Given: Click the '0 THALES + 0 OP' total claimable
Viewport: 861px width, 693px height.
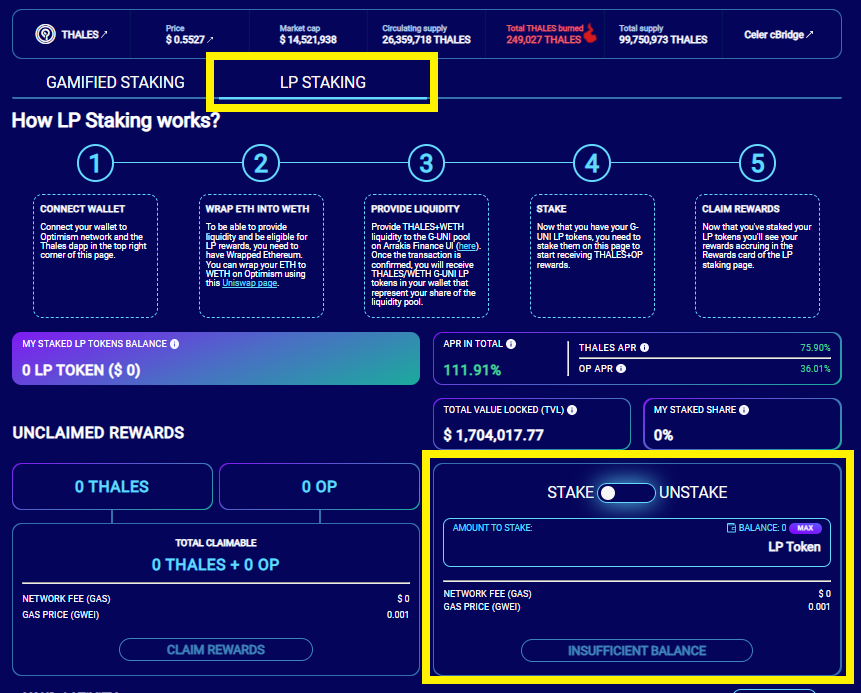Looking at the screenshot, I should (215, 565).
